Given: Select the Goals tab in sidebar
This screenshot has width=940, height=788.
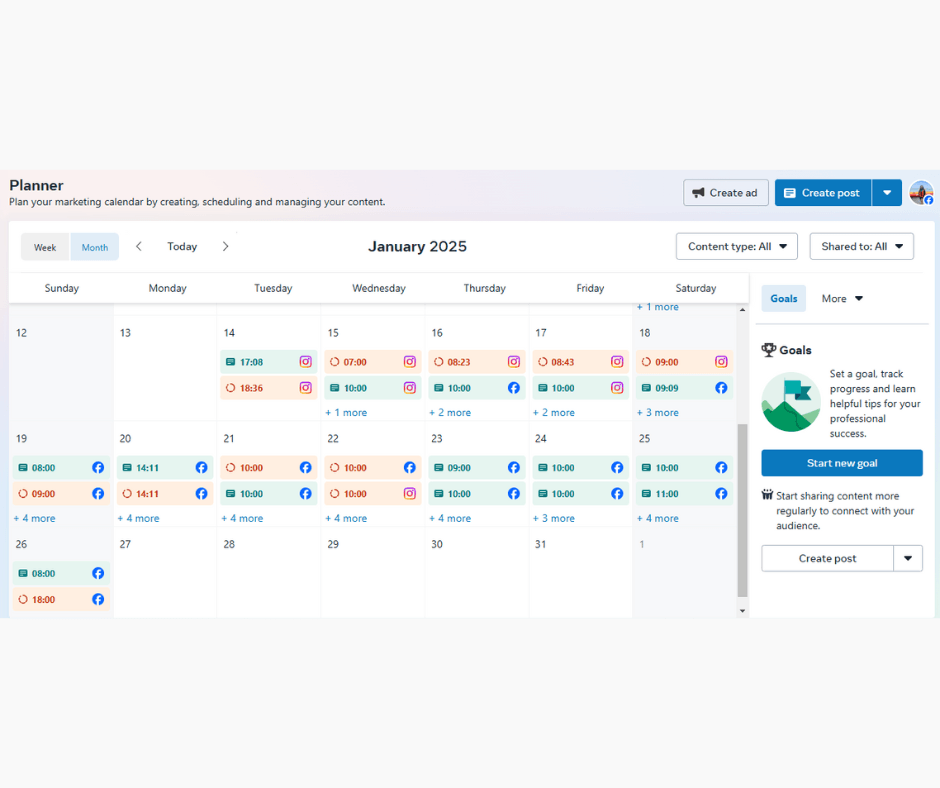Looking at the screenshot, I should point(784,299).
